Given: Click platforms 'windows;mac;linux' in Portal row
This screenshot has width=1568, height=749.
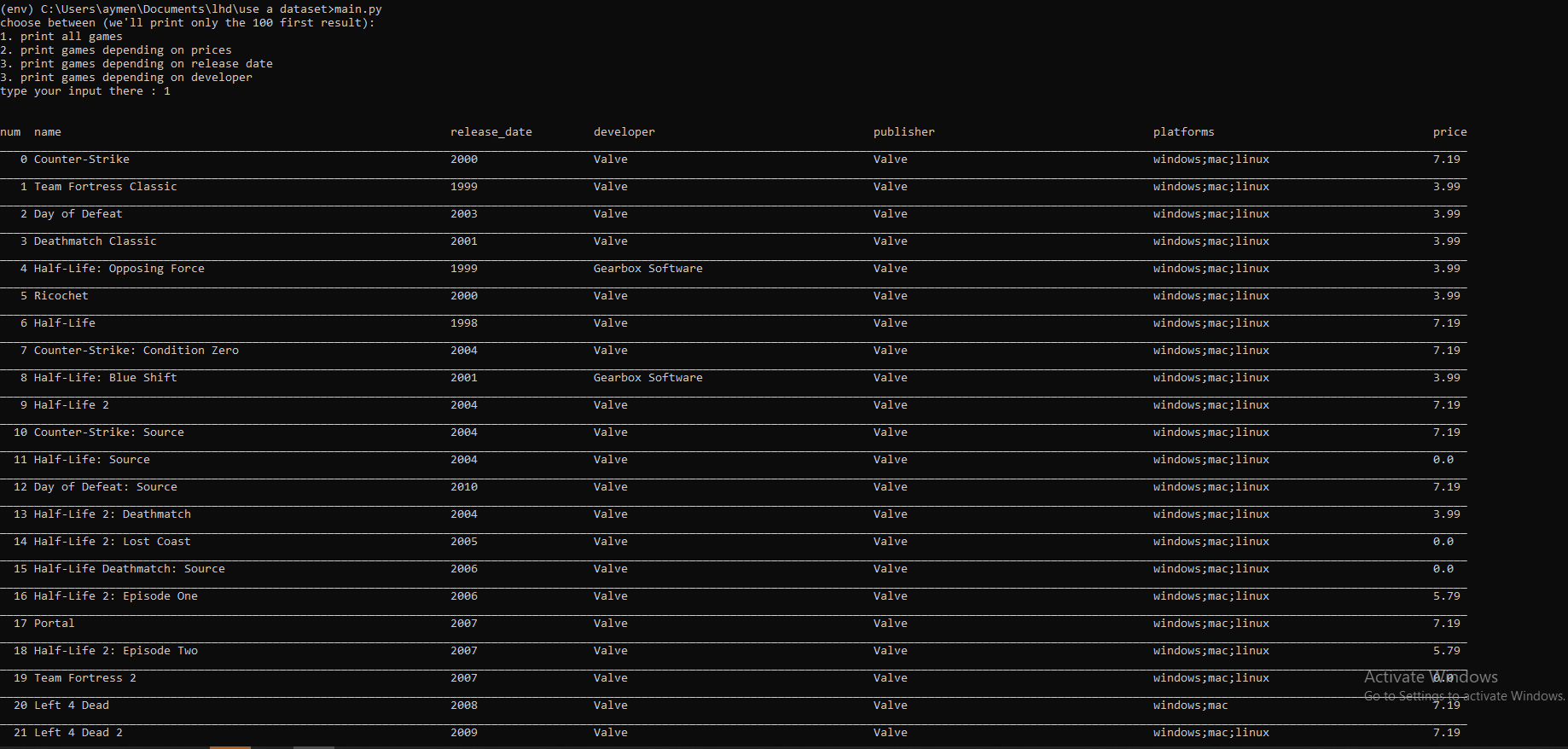Looking at the screenshot, I should pos(1211,624).
